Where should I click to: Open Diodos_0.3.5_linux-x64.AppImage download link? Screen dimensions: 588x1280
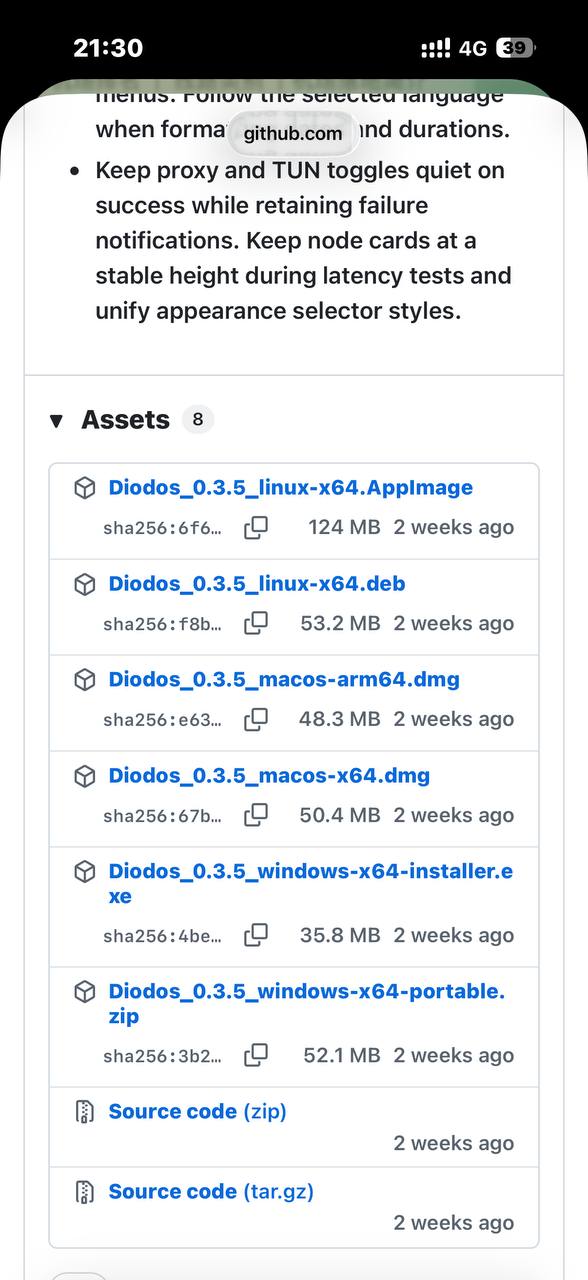click(291, 488)
